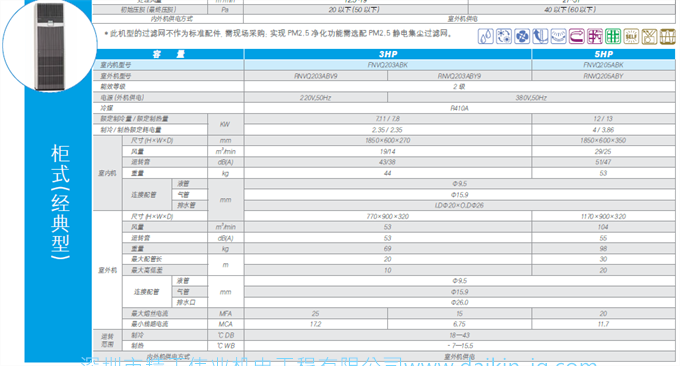
Task: Click the 7.11 / 7.8 capacity value
Action: (388, 119)
